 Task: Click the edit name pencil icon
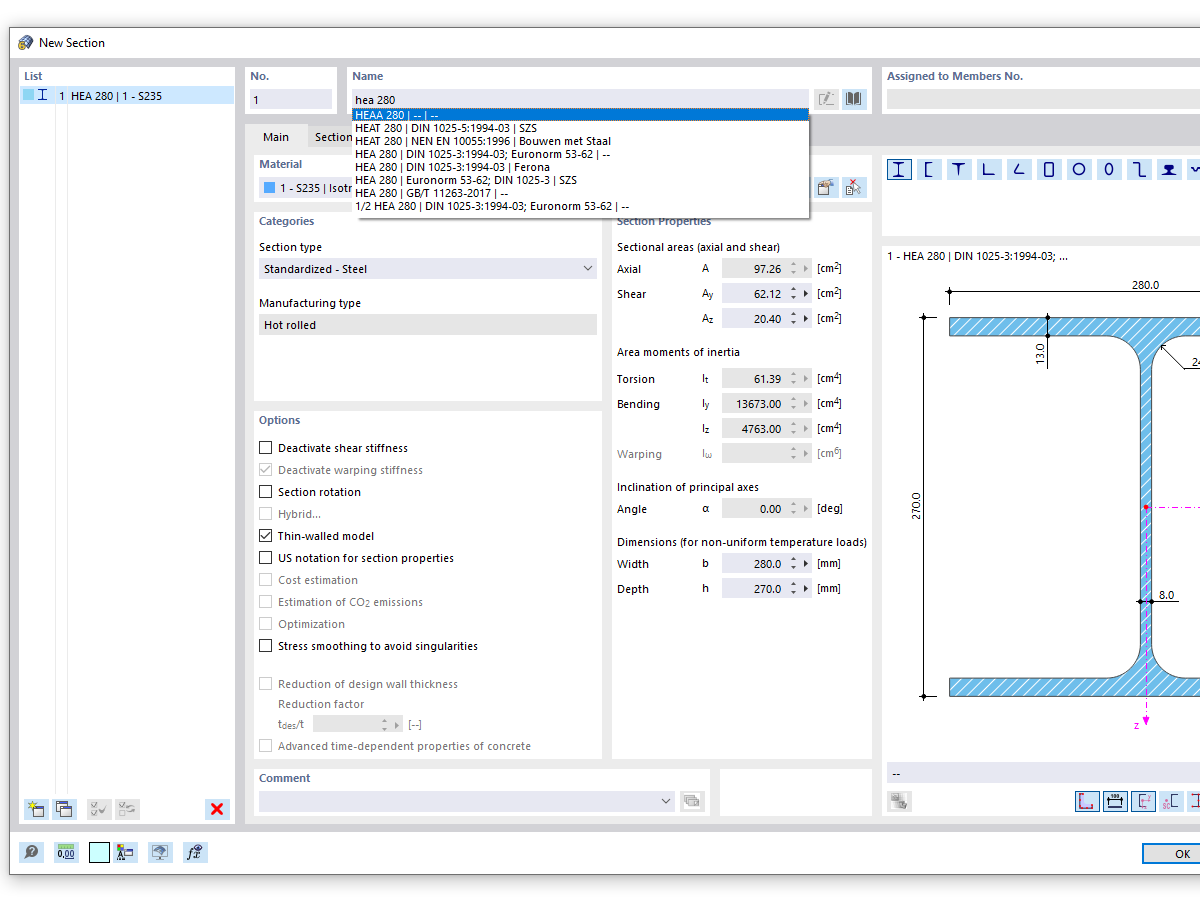tap(827, 99)
